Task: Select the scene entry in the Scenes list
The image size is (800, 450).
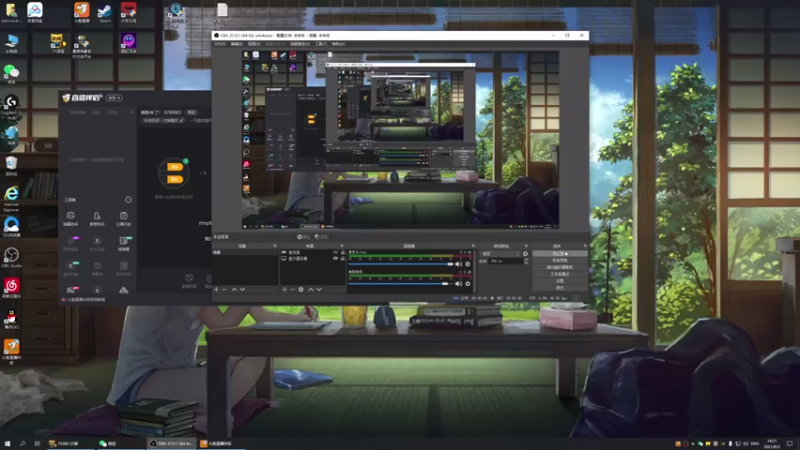Action: click(x=245, y=253)
